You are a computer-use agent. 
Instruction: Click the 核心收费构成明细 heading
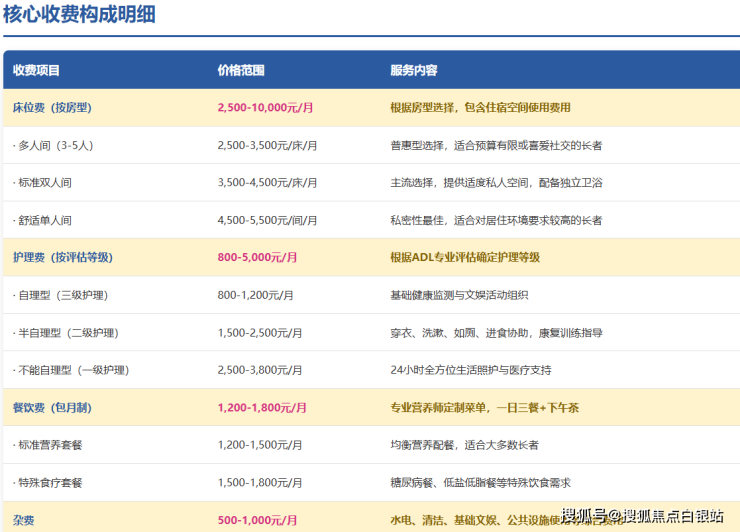[79, 15]
